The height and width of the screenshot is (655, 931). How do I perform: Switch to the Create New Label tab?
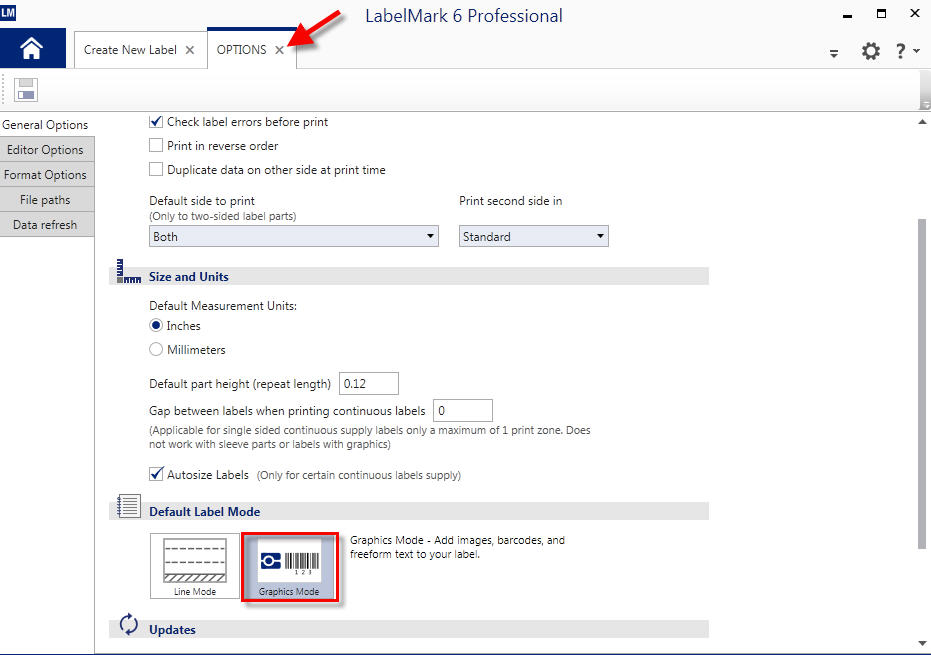pos(130,50)
